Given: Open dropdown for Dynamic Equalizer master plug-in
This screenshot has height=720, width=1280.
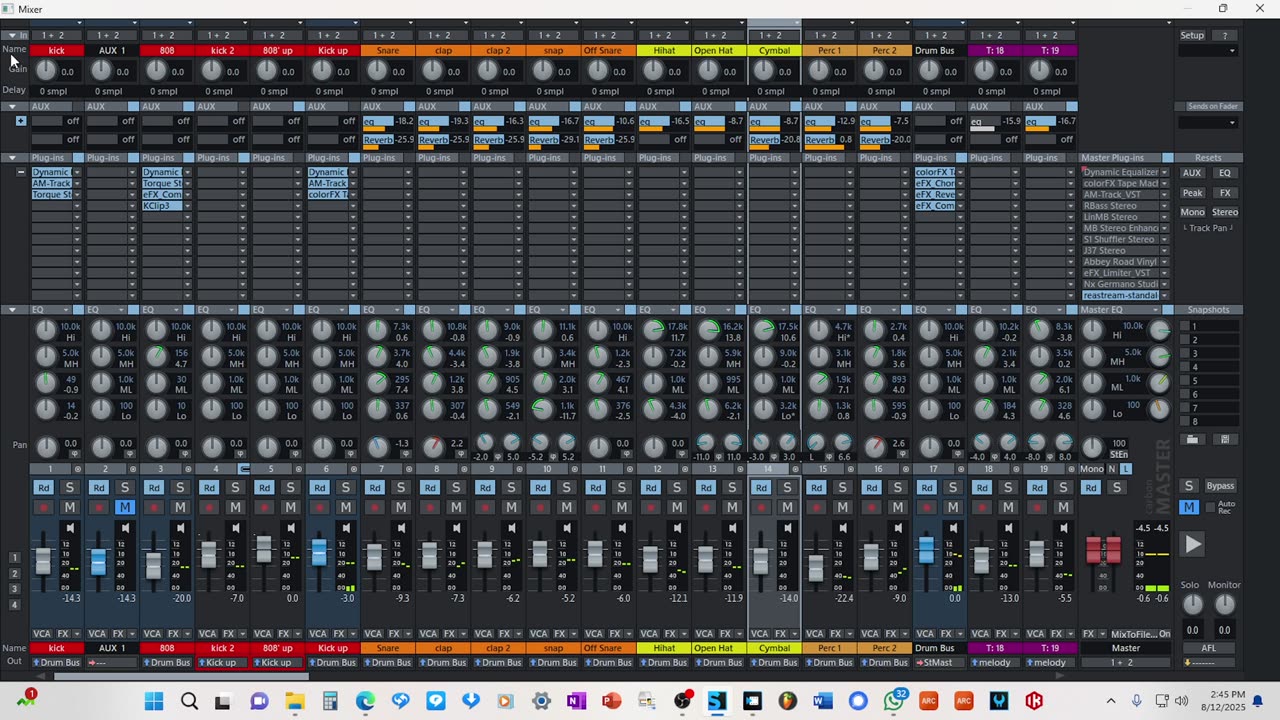Looking at the screenshot, I should pyautogui.click(x=1164, y=172).
